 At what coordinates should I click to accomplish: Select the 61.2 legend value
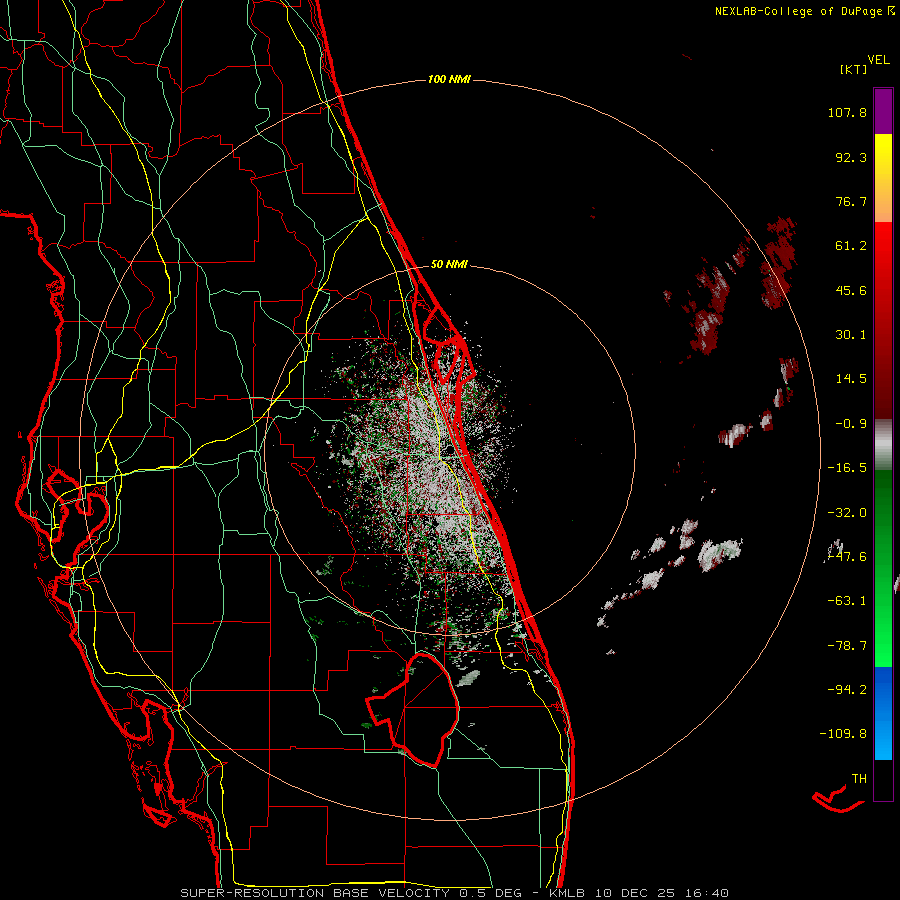[x=851, y=246]
